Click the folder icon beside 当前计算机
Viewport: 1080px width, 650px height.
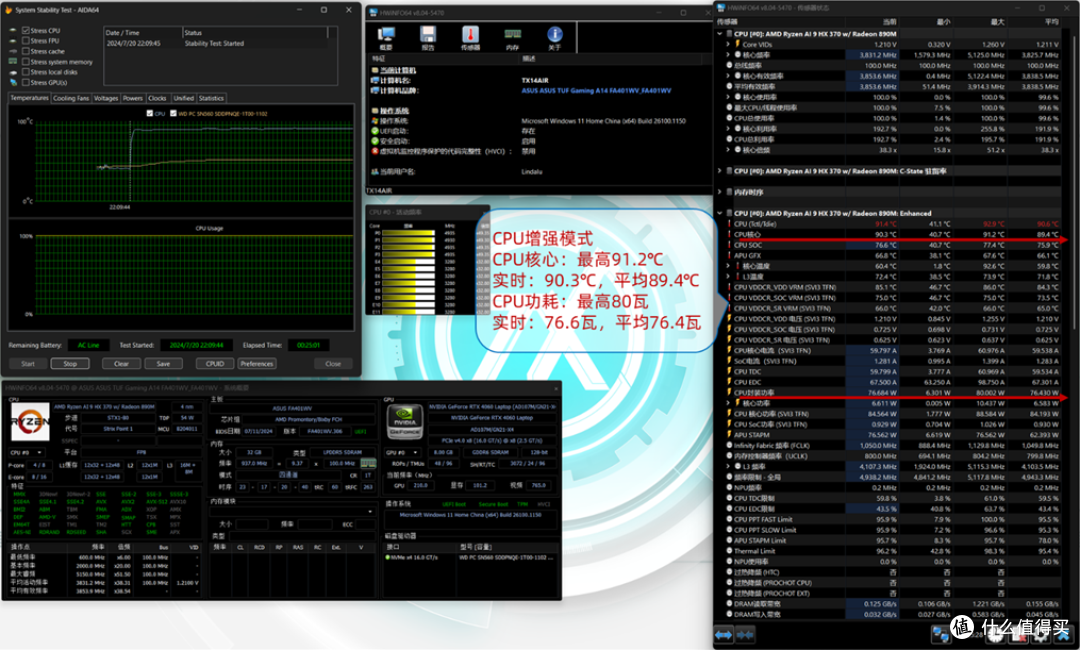point(375,70)
